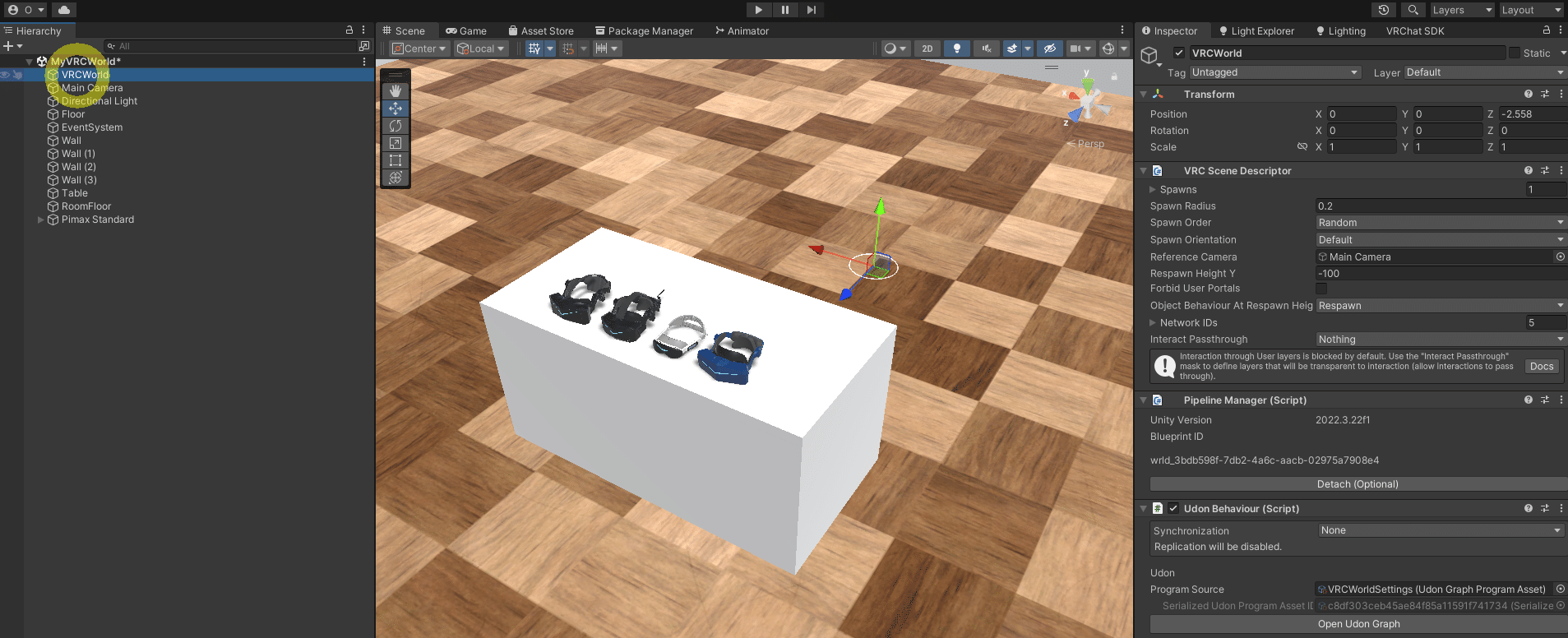The width and height of the screenshot is (1568, 638).
Task: Open the Layout dropdown
Action: click(x=1530, y=10)
